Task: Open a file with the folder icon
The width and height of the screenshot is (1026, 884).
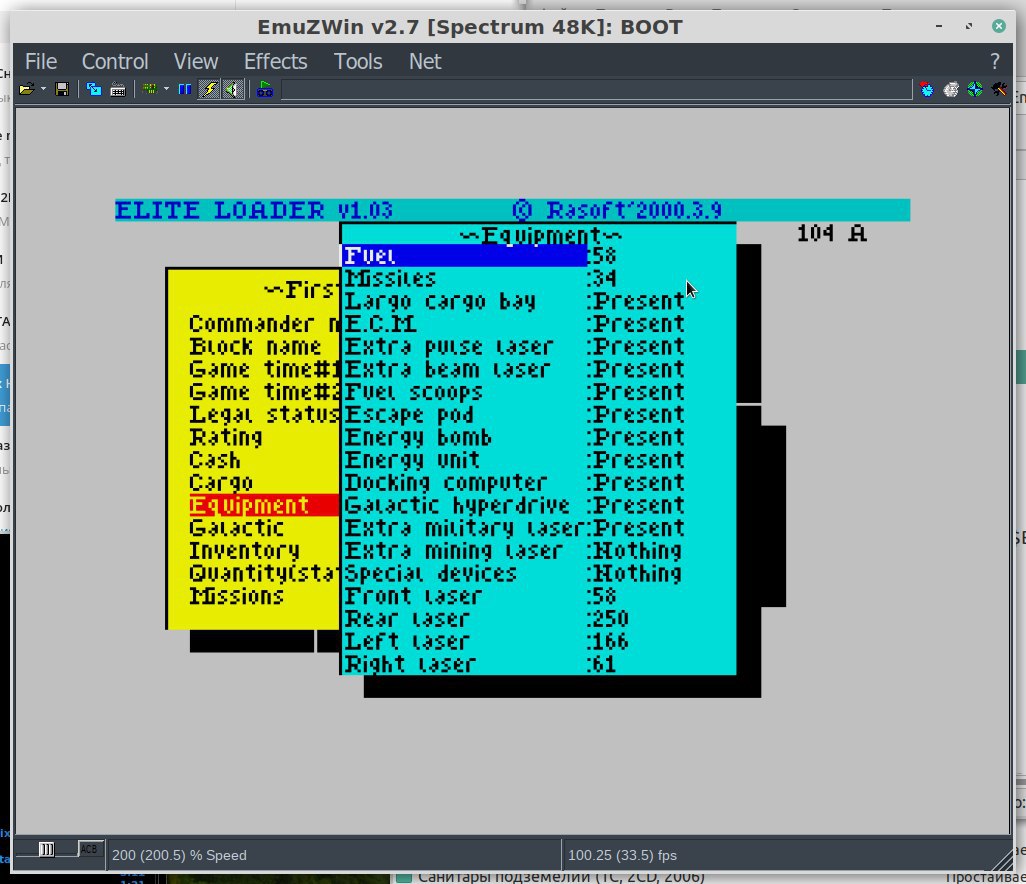Action: (27, 89)
